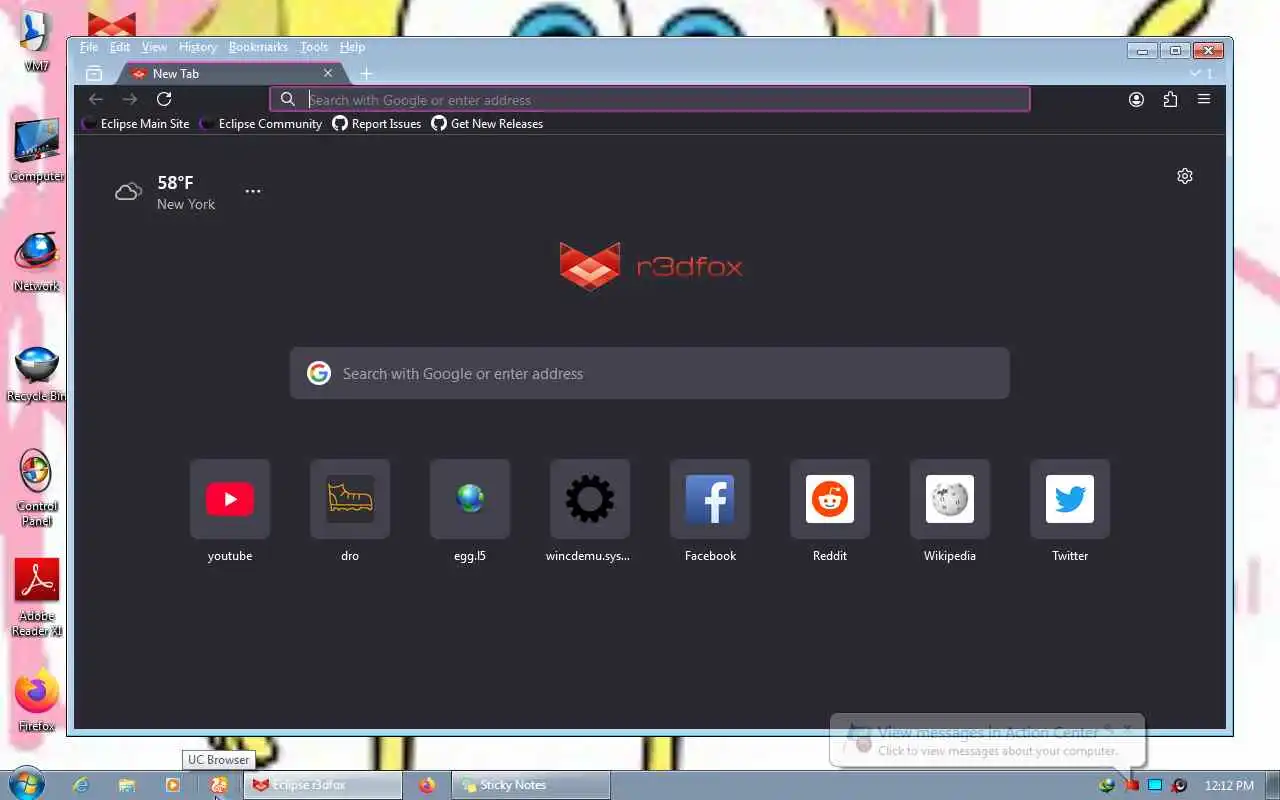1280x800 pixels.
Task: Click the Action Center flag tray icon
Action: [1132, 785]
